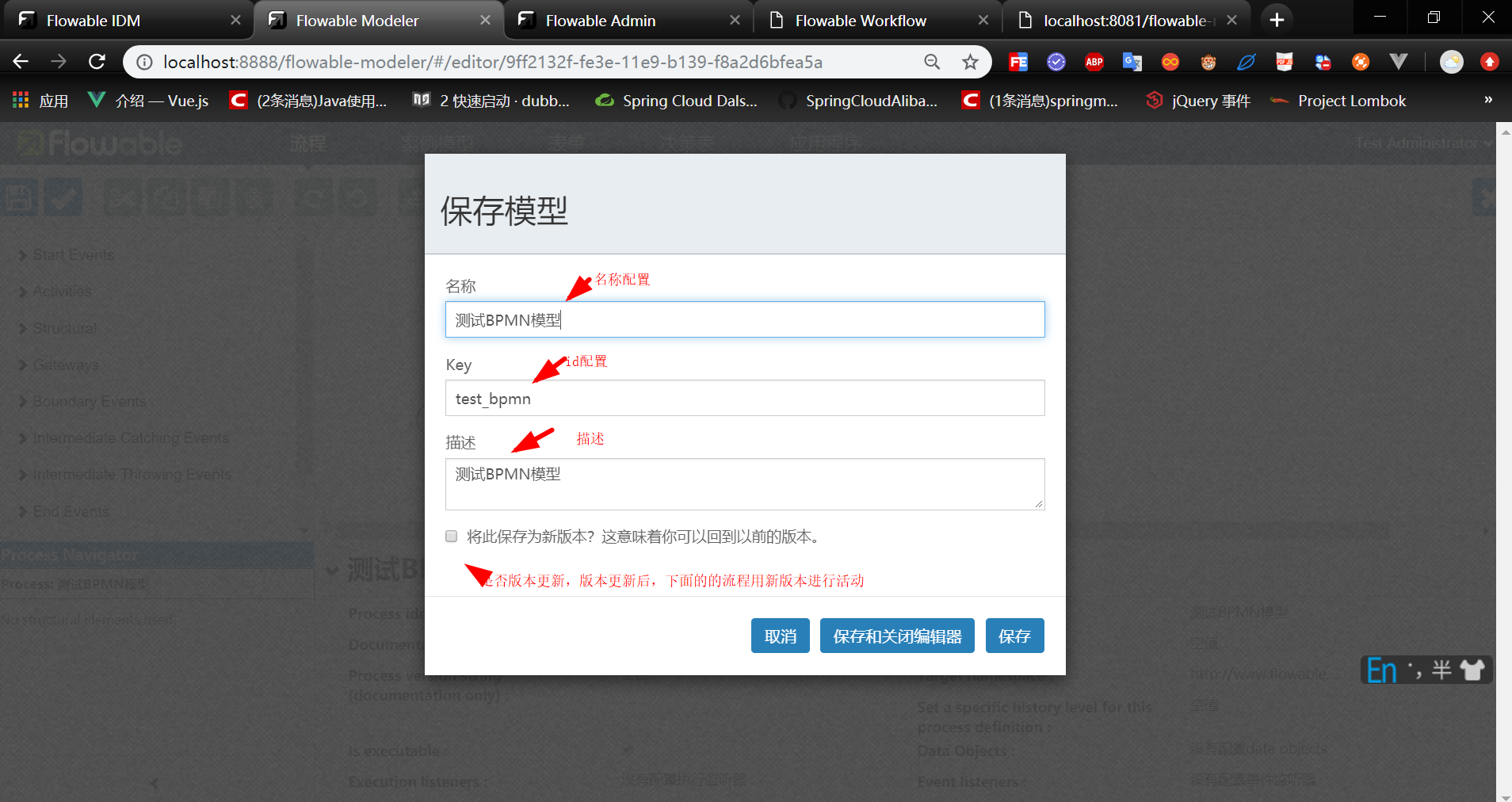Expand Structural palette group
The height and width of the screenshot is (802, 1512).
click(58, 328)
